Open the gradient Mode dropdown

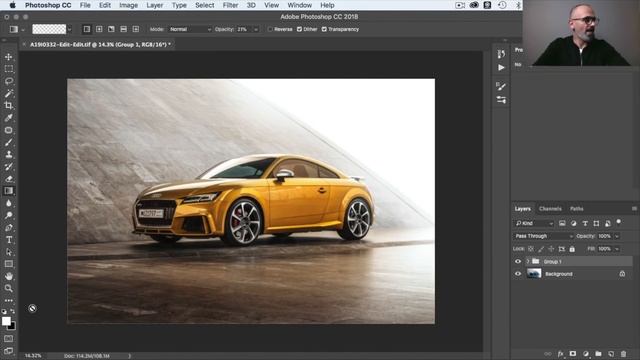point(190,29)
